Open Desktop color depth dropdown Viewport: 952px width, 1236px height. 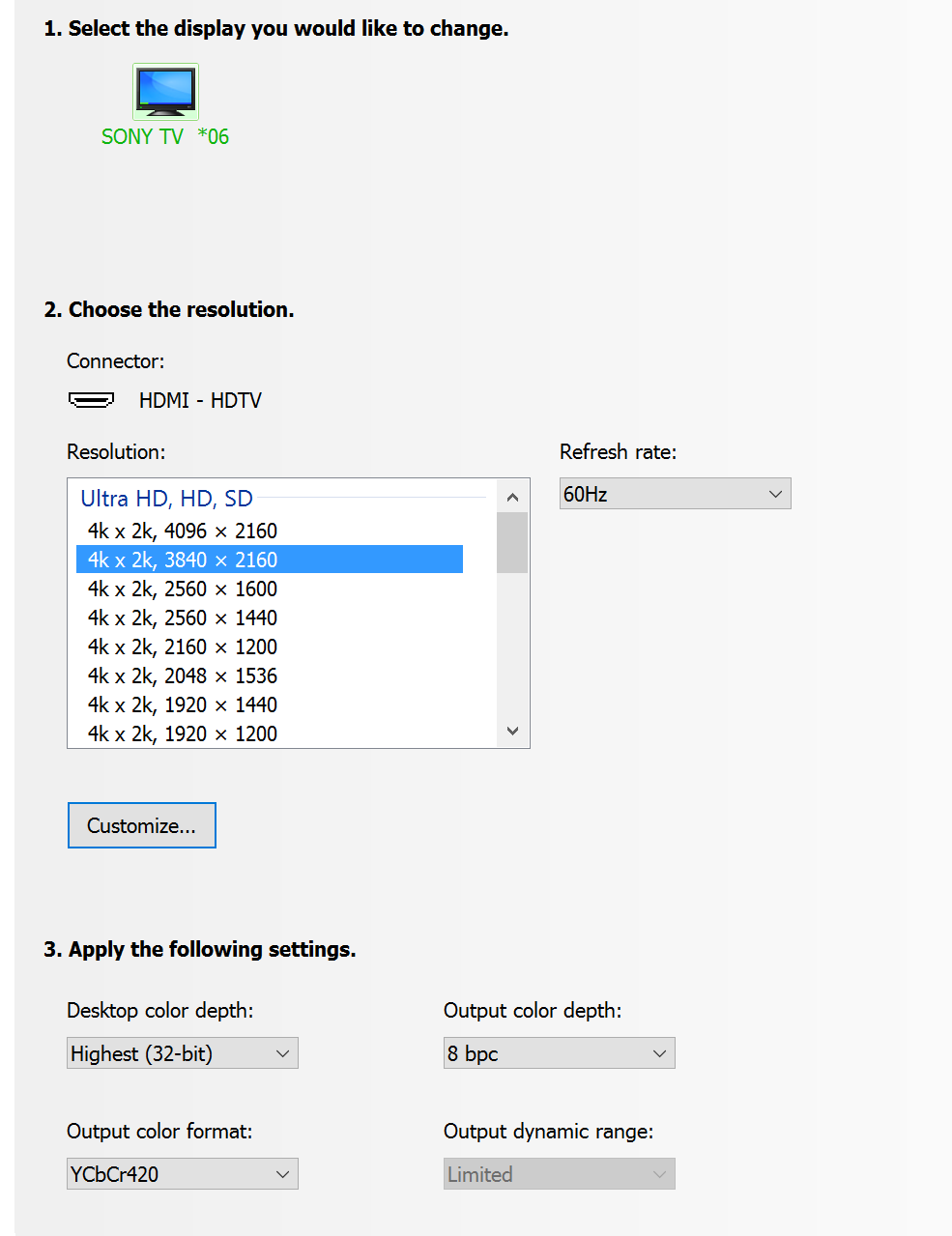[x=182, y=1053]
